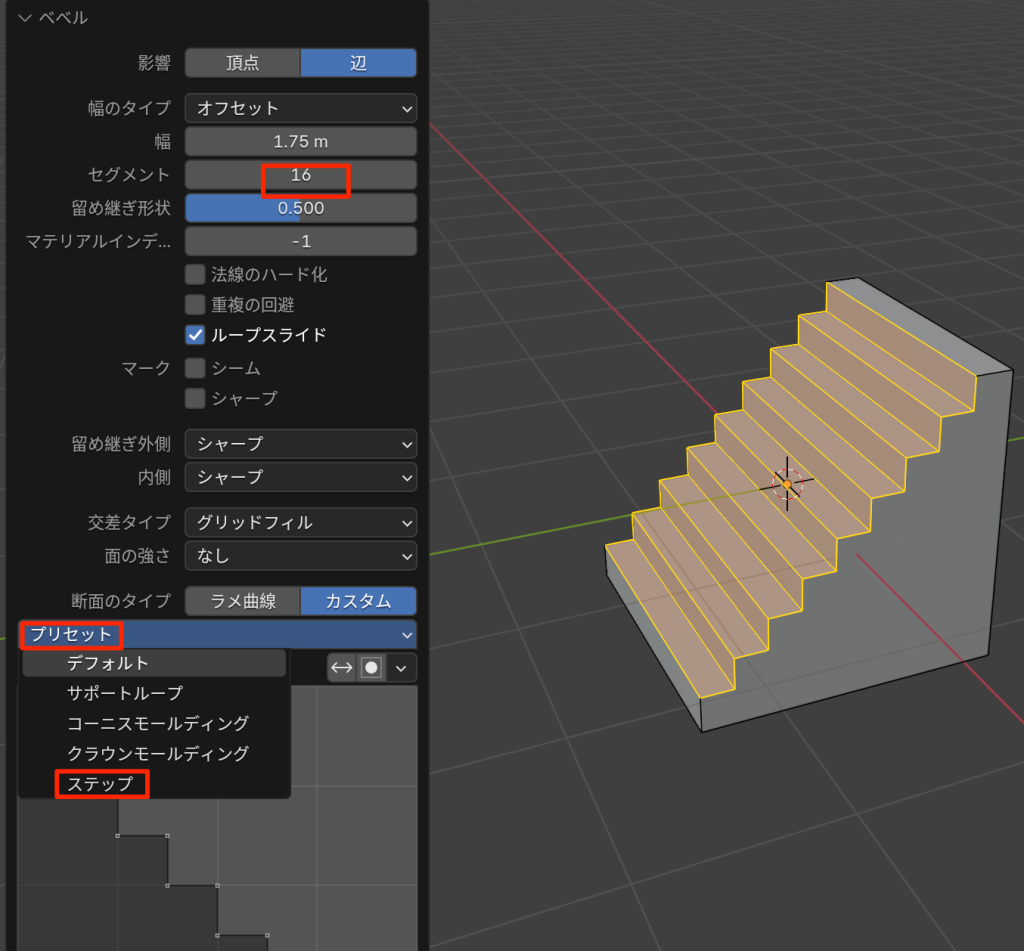The image size is (1024, 951).
Task: Click the reverse path double-arrow icon
Action: pos(341,668)
